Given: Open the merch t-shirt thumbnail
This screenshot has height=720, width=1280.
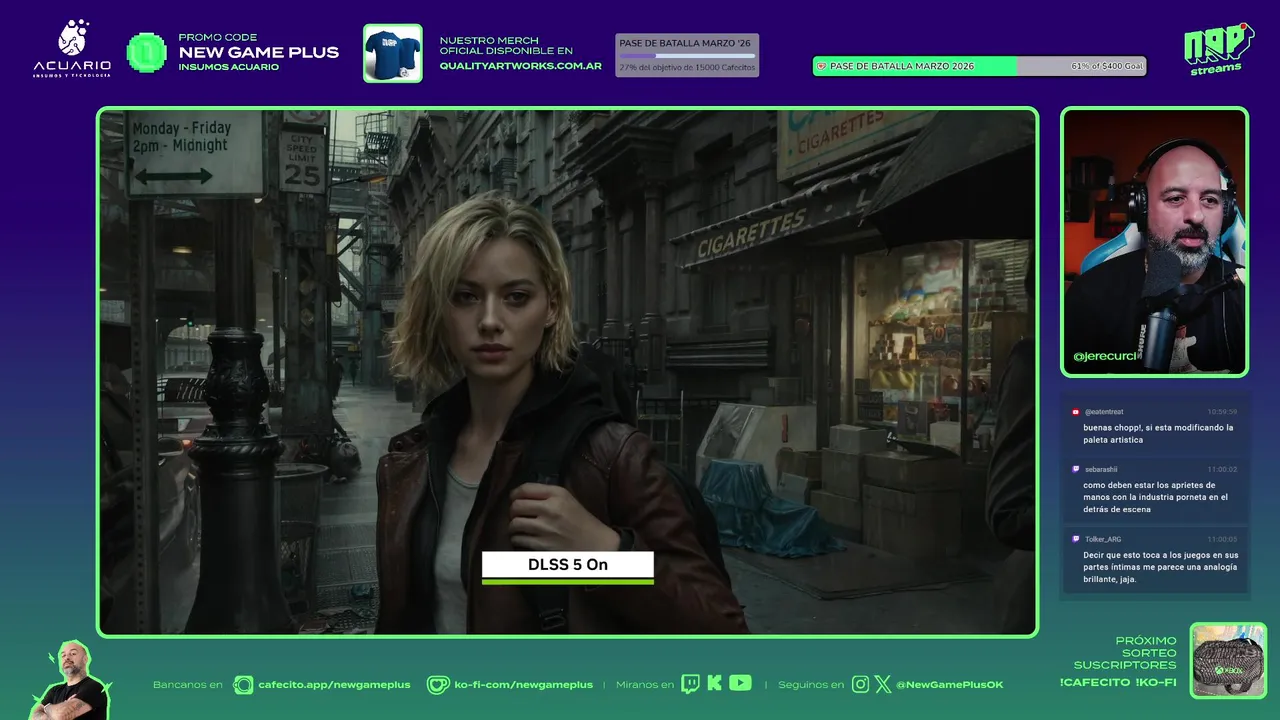Looking at the screenshot, I should 393,53.
